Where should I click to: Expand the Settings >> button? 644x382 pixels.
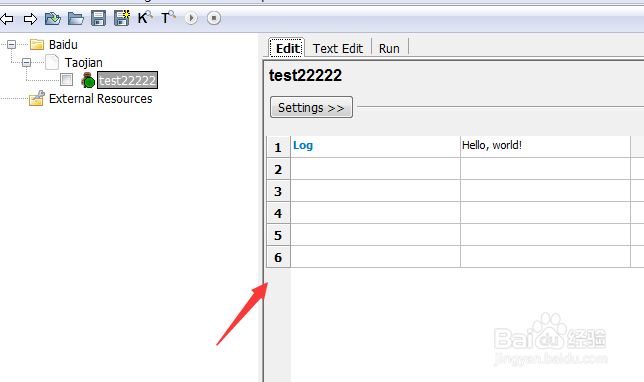tap(311, 107)
